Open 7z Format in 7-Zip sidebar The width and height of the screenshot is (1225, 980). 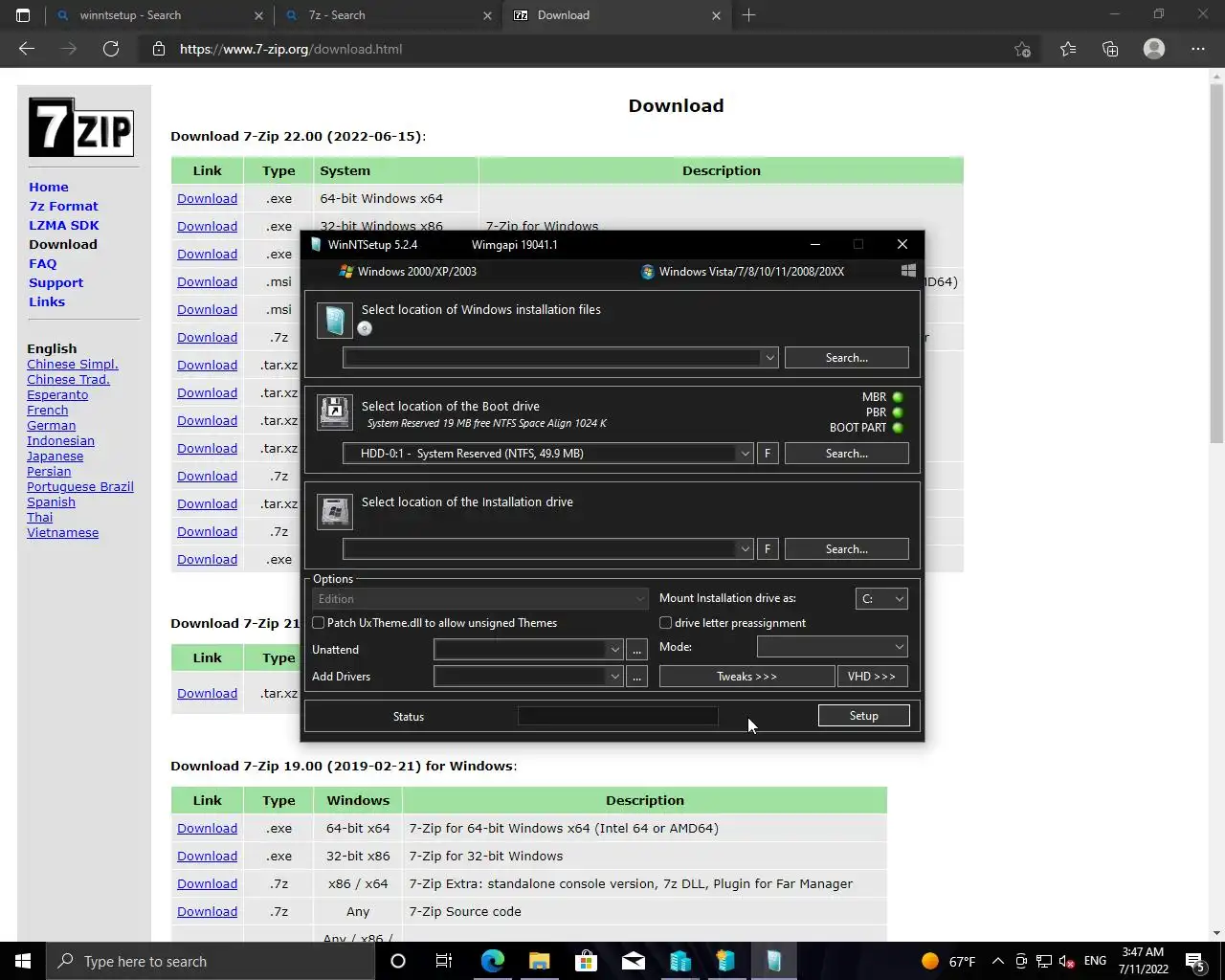(x=63, y=206)
